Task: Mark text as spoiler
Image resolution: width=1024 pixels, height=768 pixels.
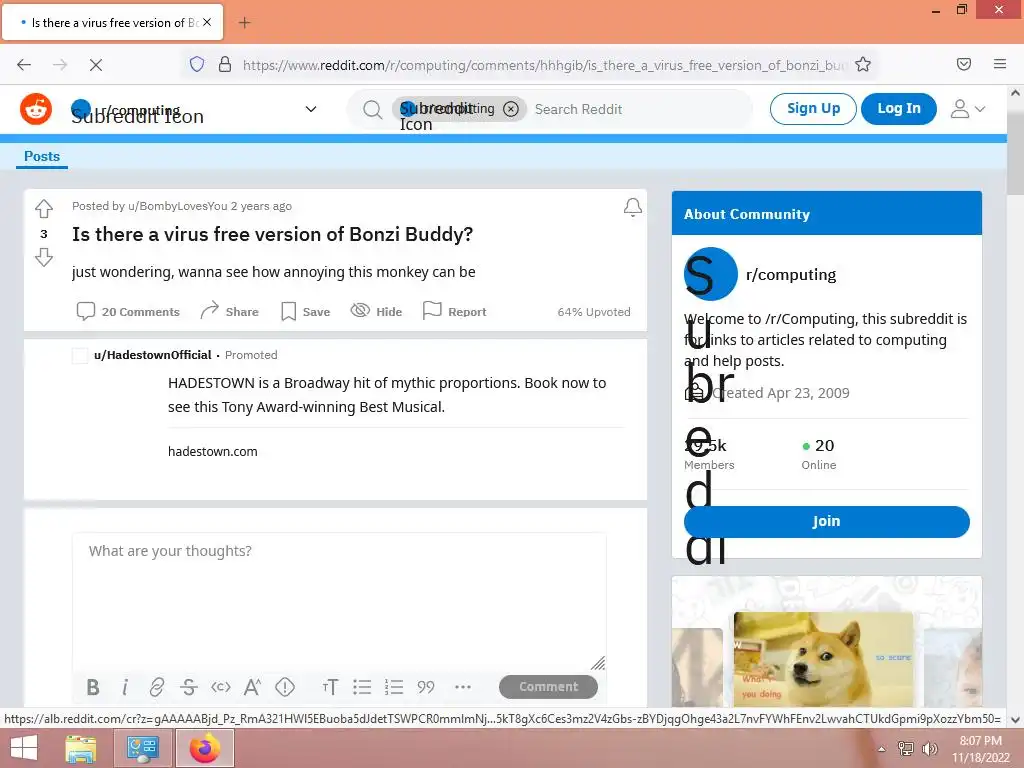Action: [x=285, y=687]
